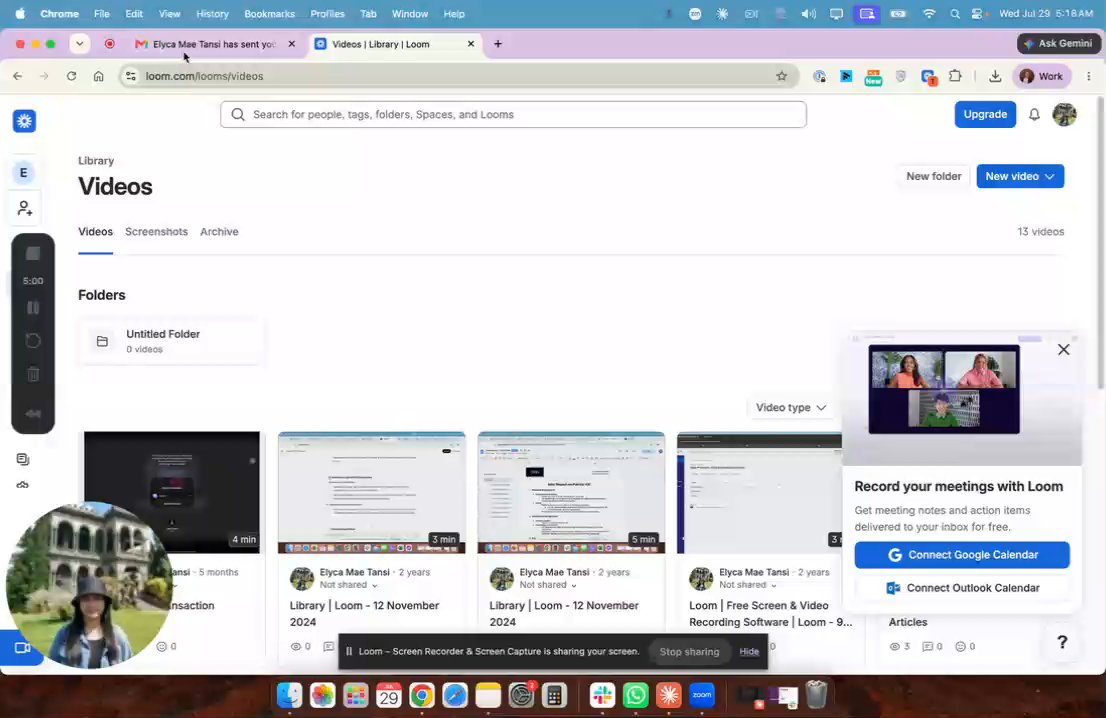Screen dimensions: 1106x718
Task: Click Stop sharing in the screen share bar
Action: coord(689,652)
